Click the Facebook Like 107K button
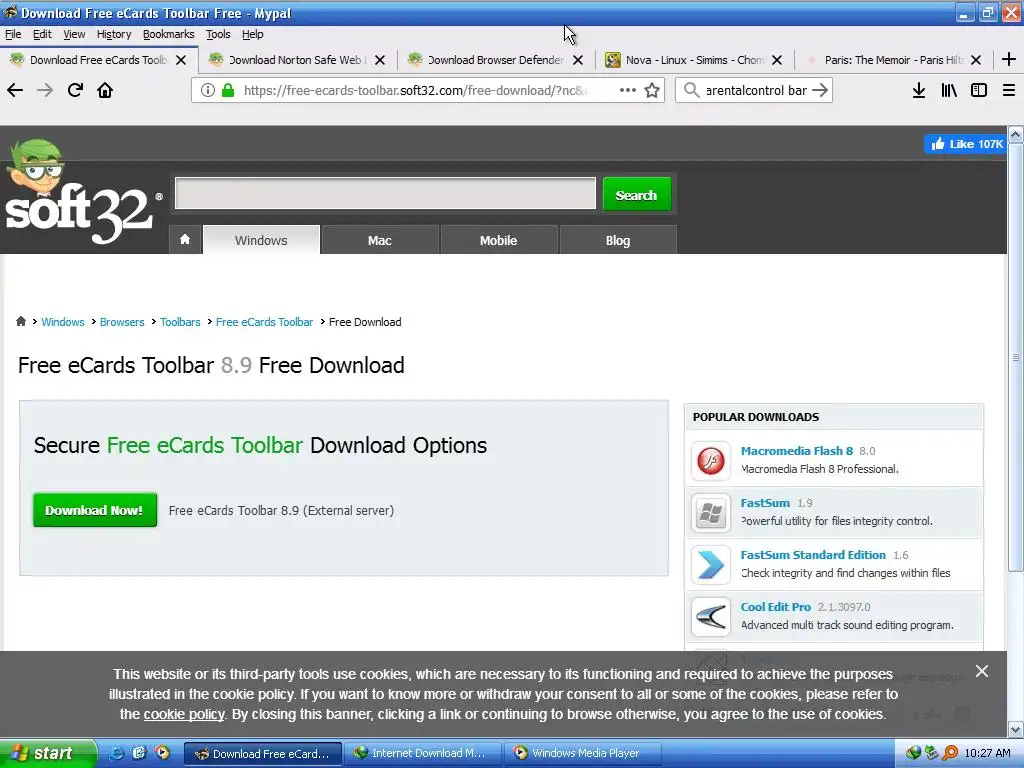Viewport: 1024px width, 768px height. [x=965, y=144]
